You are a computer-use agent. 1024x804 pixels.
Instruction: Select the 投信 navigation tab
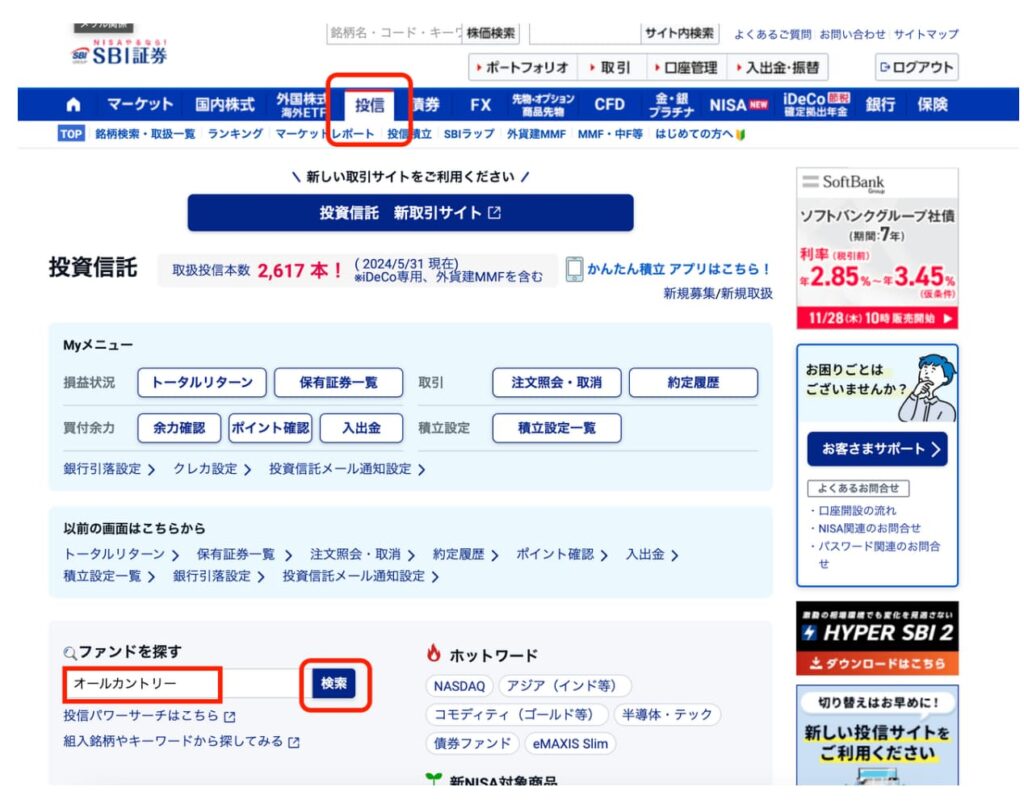[370, 105]
